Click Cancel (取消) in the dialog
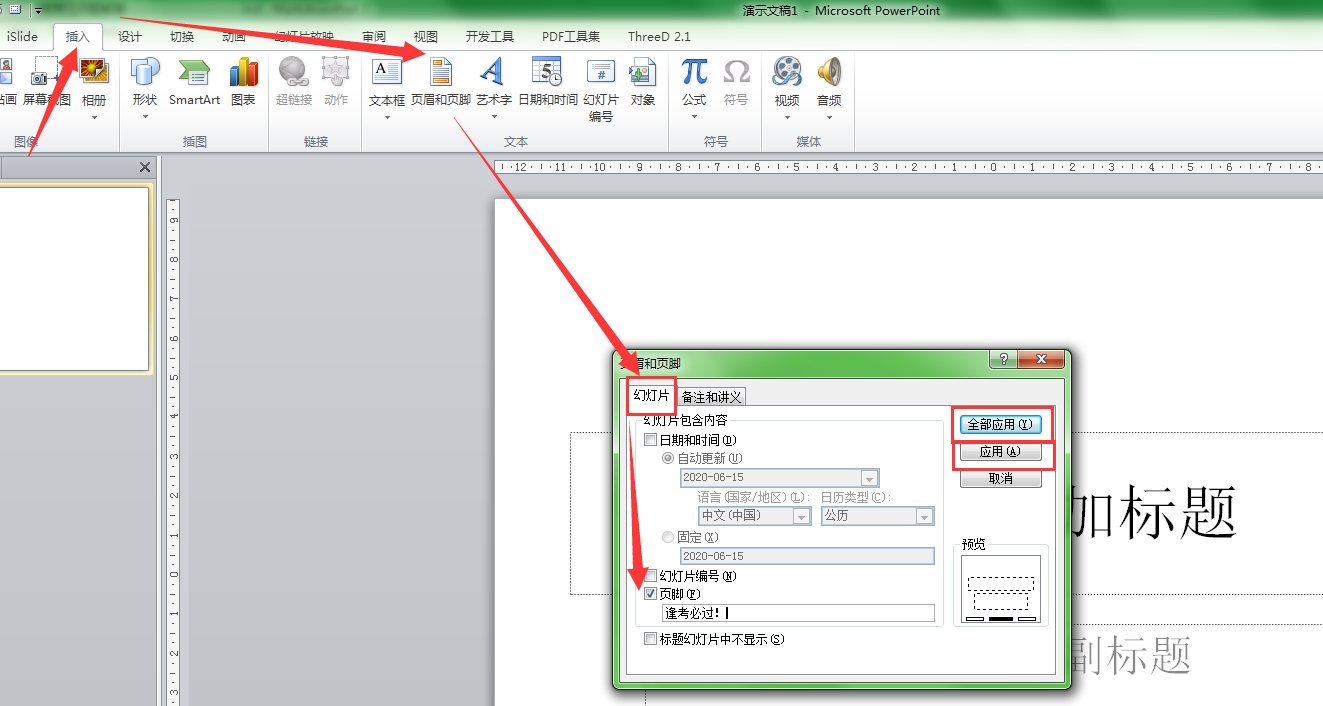Image resolution: width=1323 pixels, height=706 pixels. (x=1001, y=479)
